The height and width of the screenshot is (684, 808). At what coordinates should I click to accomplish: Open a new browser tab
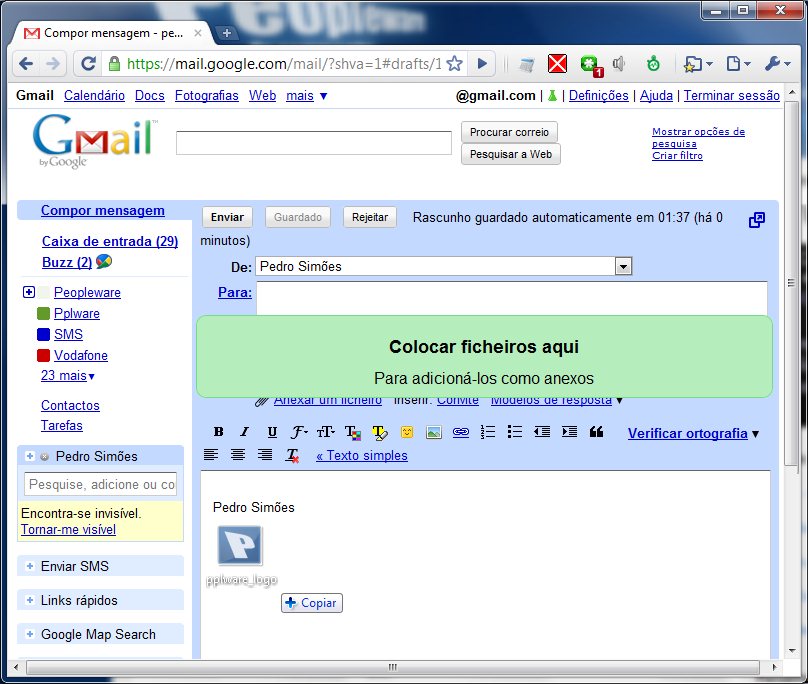pos(226,34)
